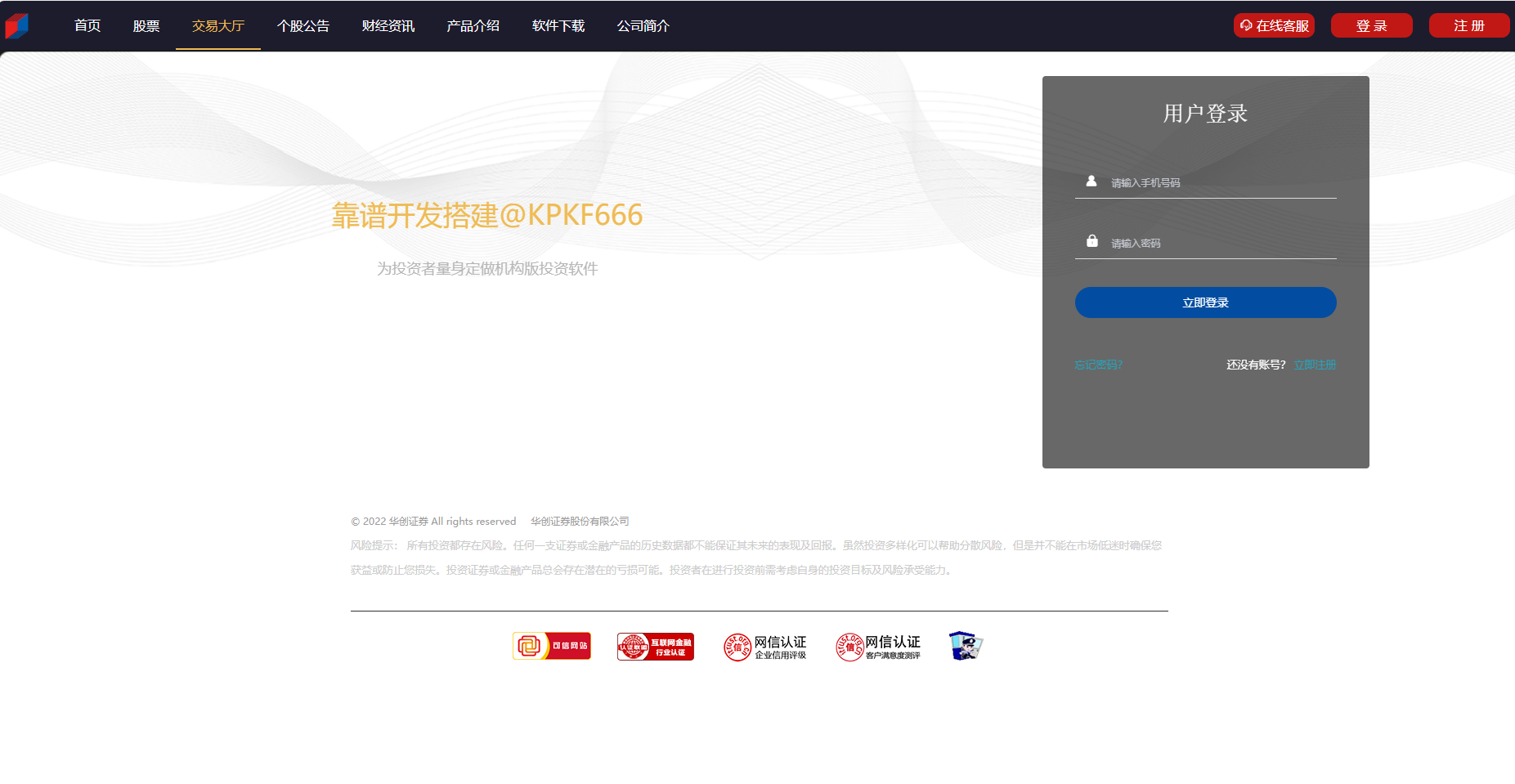Navigate to 软件下载 software download
Image resolution: width=1515 pixels, height=784 pixels.
point(558,26)
